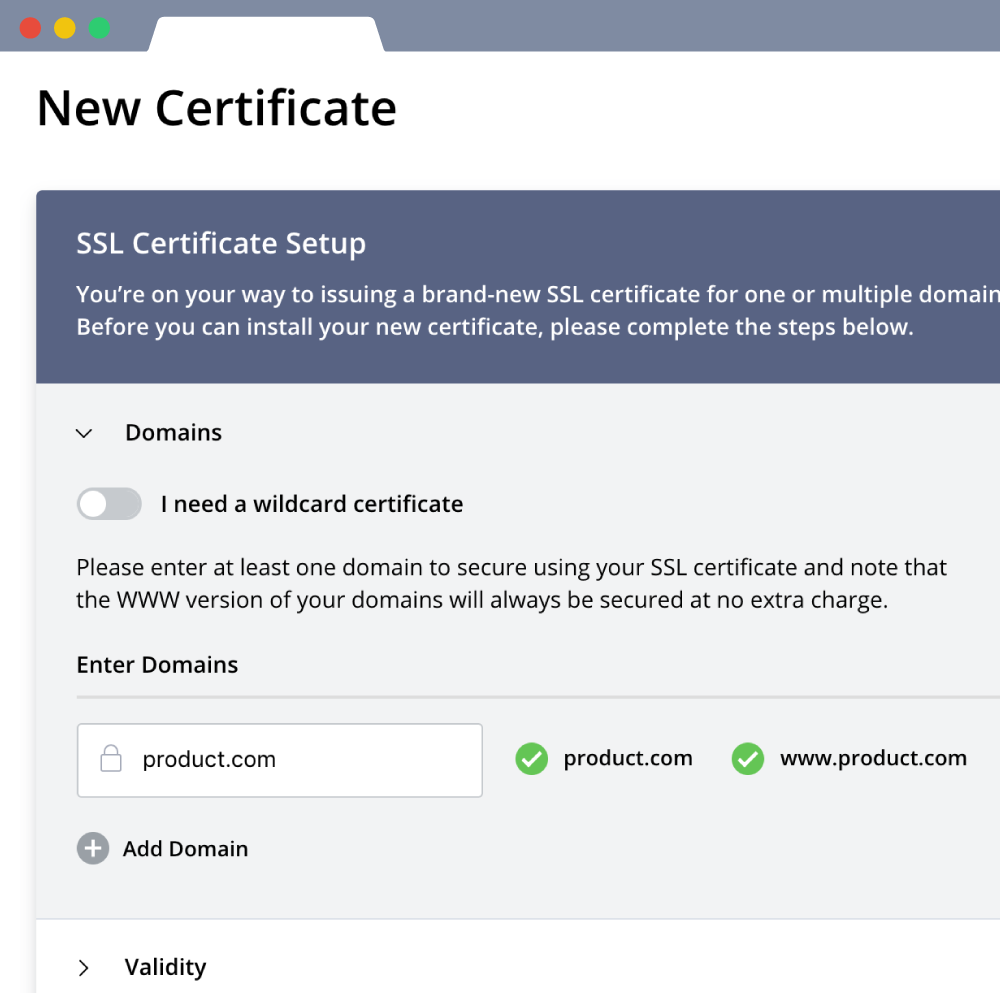Select the product.com domain input field
The width and height of the screenshot is (1000, 993).
(x=280, y=760)
